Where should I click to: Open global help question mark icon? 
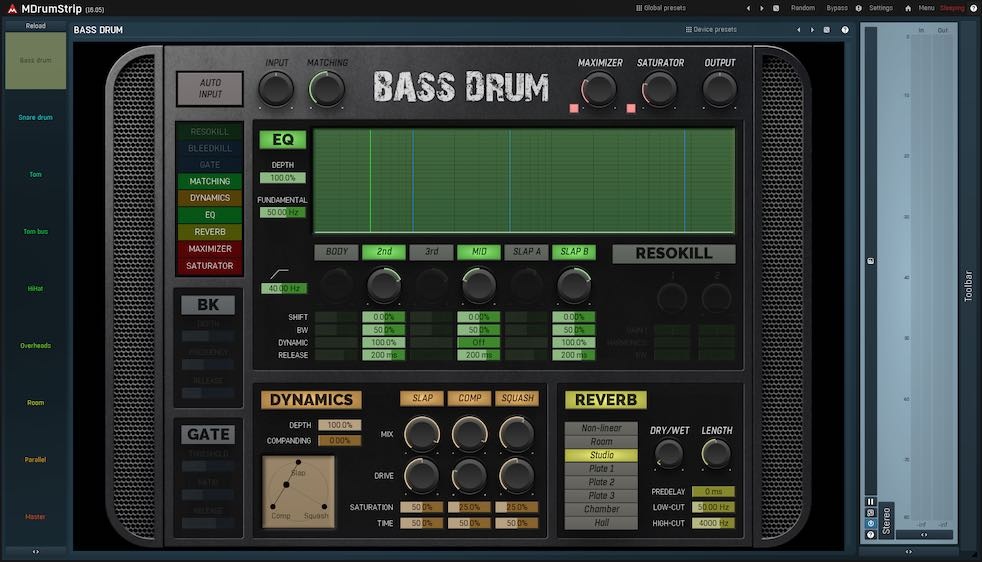pyautogui.click(x=973, y=8)
